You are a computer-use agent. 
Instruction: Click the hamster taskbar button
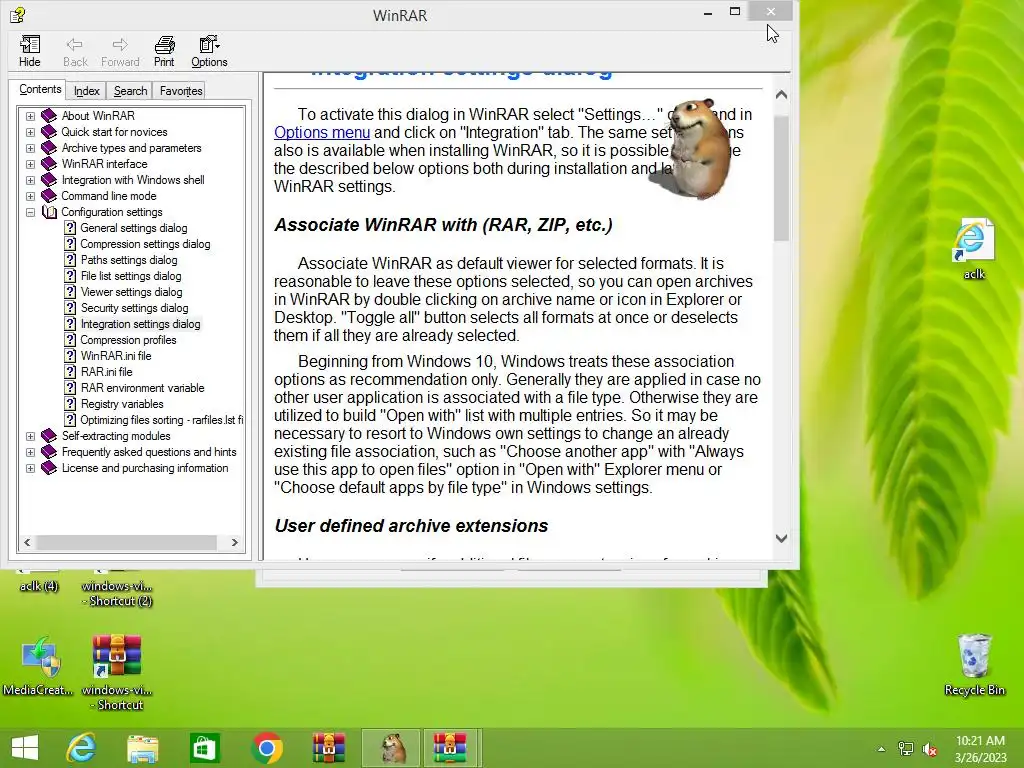391,748
